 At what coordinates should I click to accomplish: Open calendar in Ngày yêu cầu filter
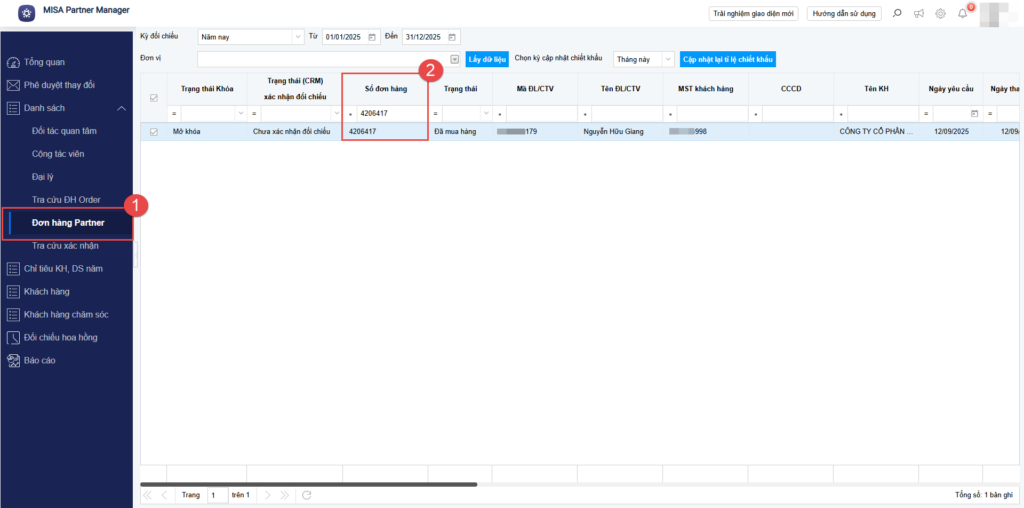click(x=974, y=114)
